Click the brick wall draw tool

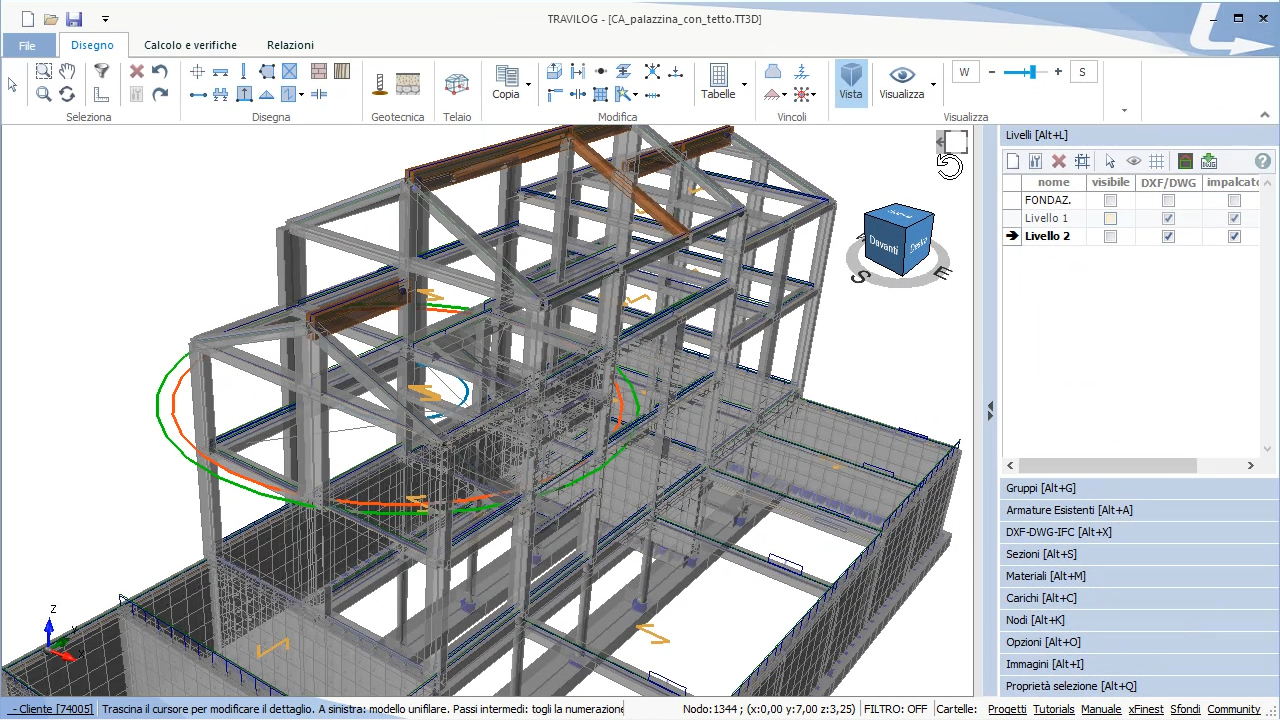[x=319, y=71]
